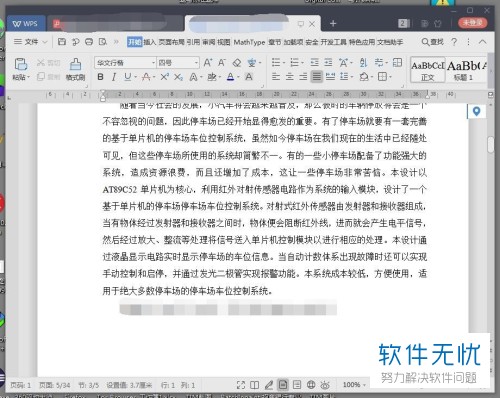
Task: Click the navigation pin icon beside document
Action: point(476,111)
